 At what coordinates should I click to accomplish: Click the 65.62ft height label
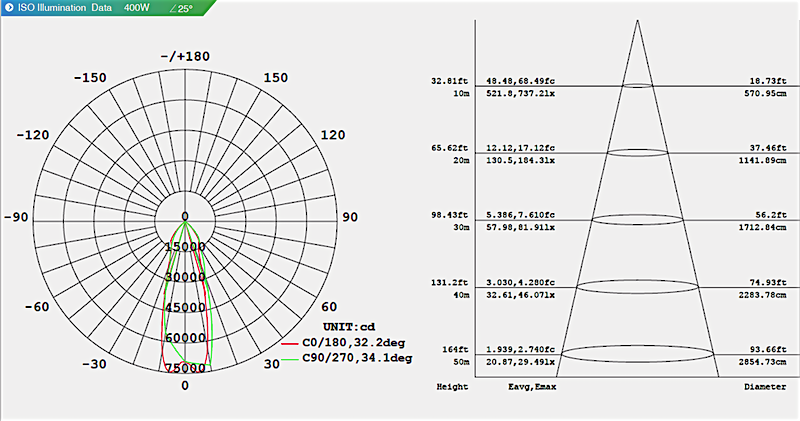450,147
